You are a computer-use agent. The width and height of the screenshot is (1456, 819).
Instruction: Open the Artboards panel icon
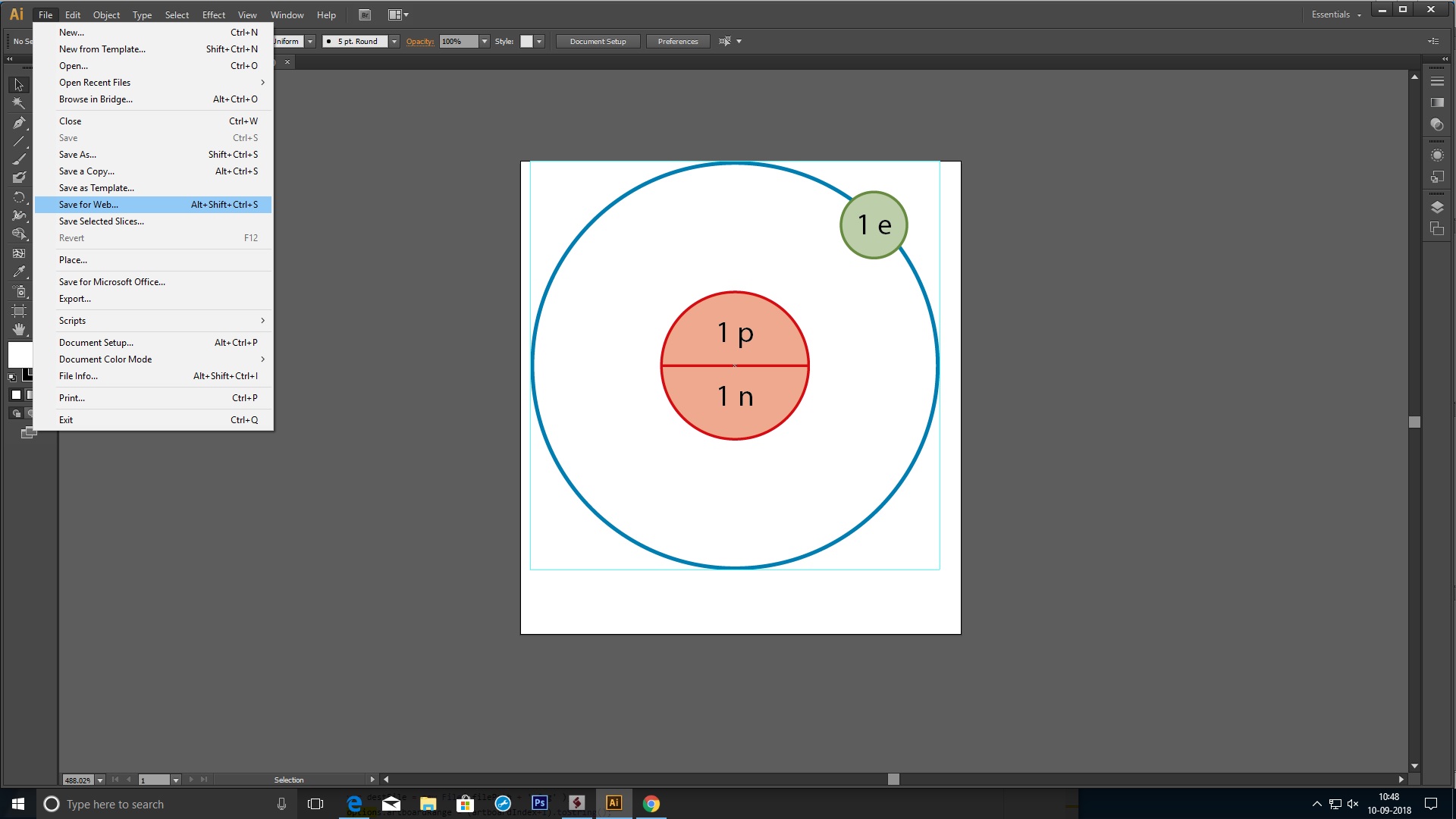(x=1437, y=229)
